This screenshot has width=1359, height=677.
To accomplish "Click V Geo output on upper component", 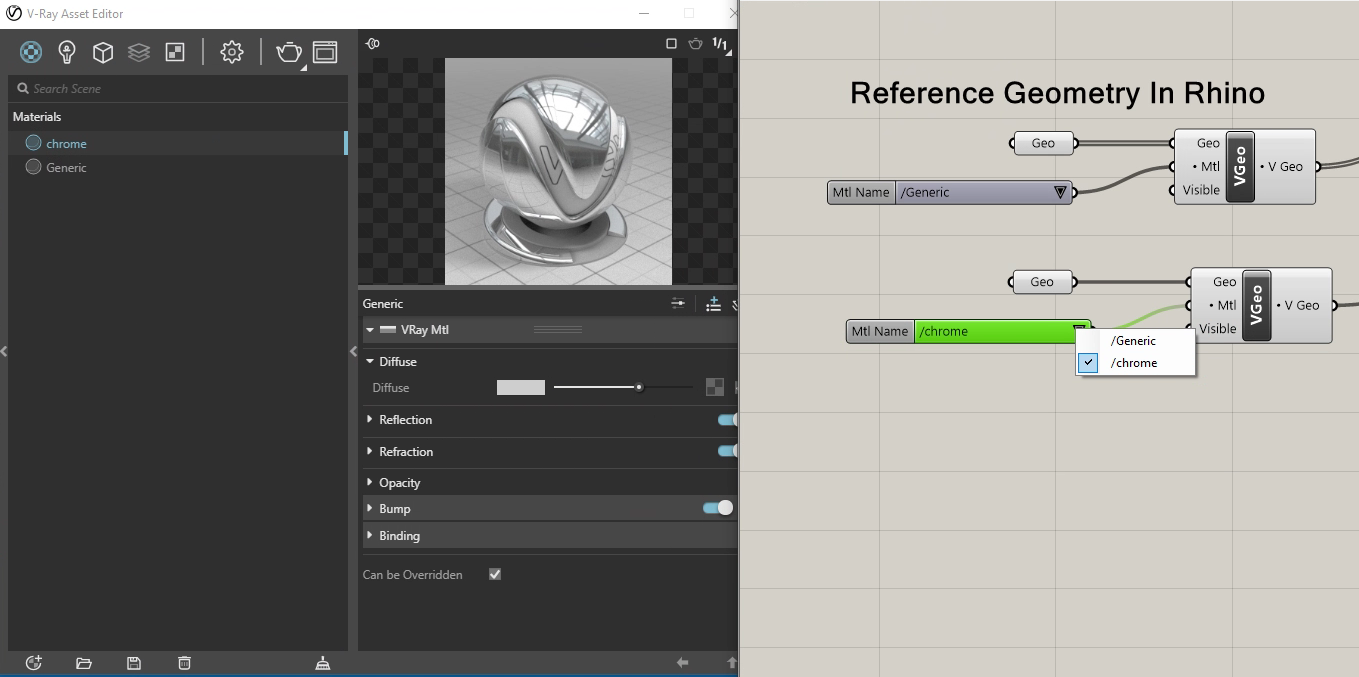I will click(1285, 167).
